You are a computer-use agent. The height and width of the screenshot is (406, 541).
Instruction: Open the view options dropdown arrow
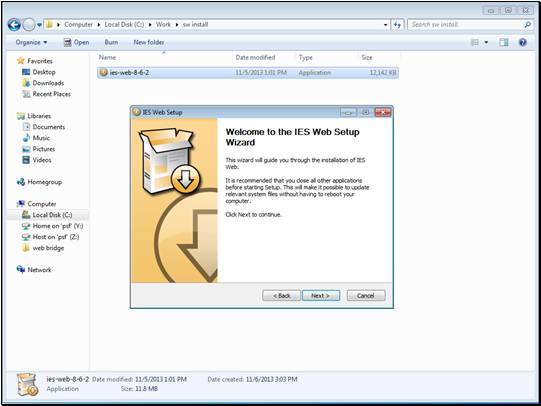(486, 42)
